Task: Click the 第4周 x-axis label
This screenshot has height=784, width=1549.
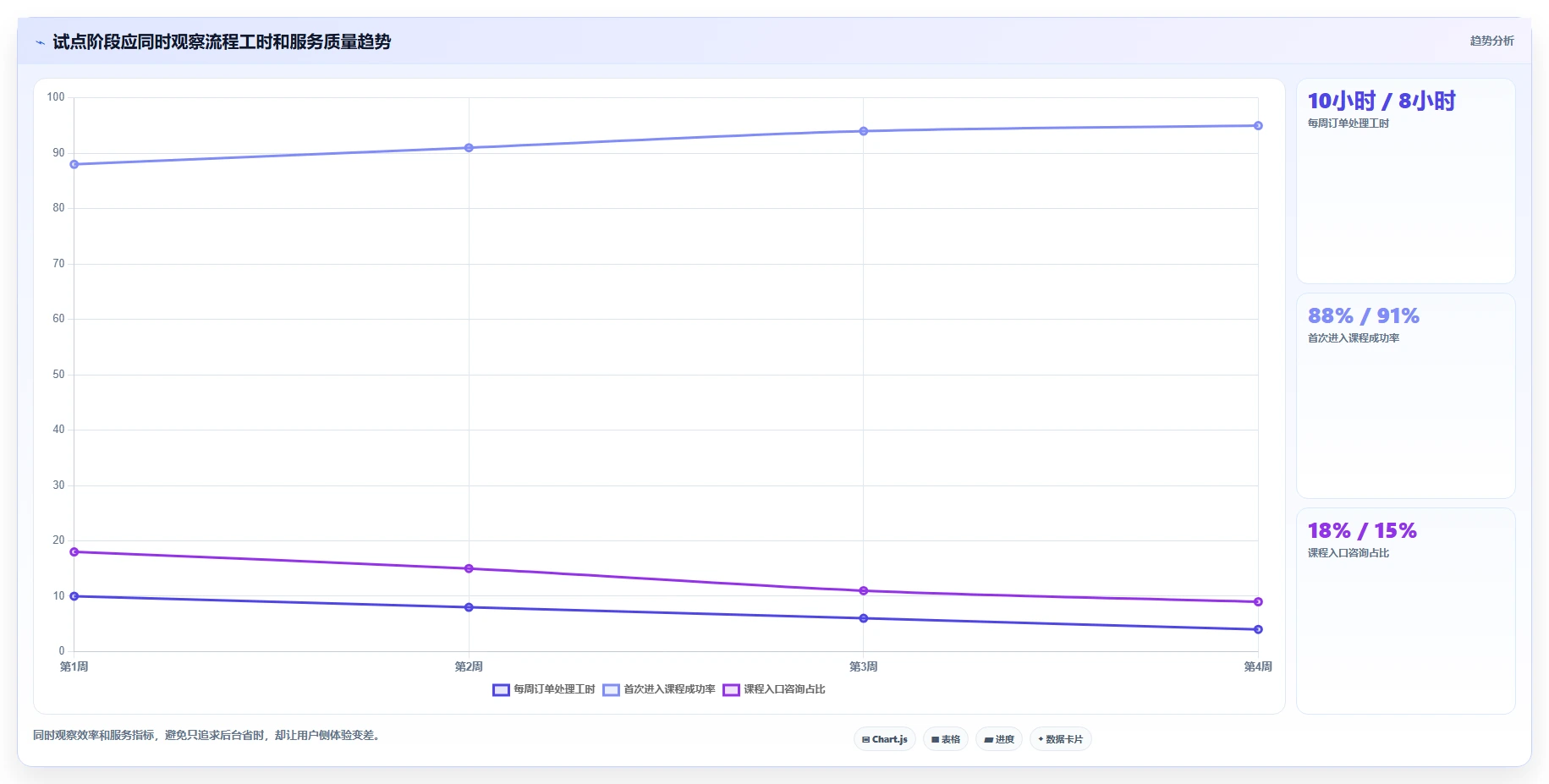Action: click(x=1258, y=666)
